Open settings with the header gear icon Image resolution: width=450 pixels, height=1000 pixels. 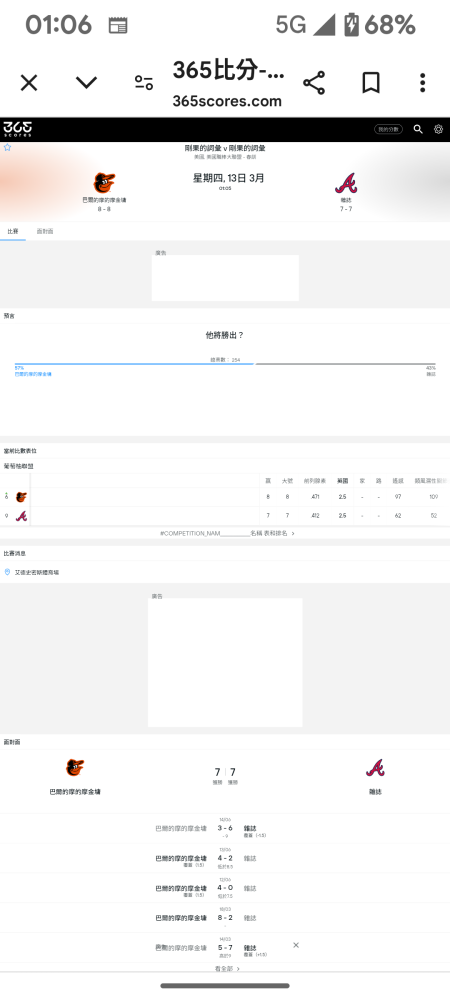click(x=439, y=129)
